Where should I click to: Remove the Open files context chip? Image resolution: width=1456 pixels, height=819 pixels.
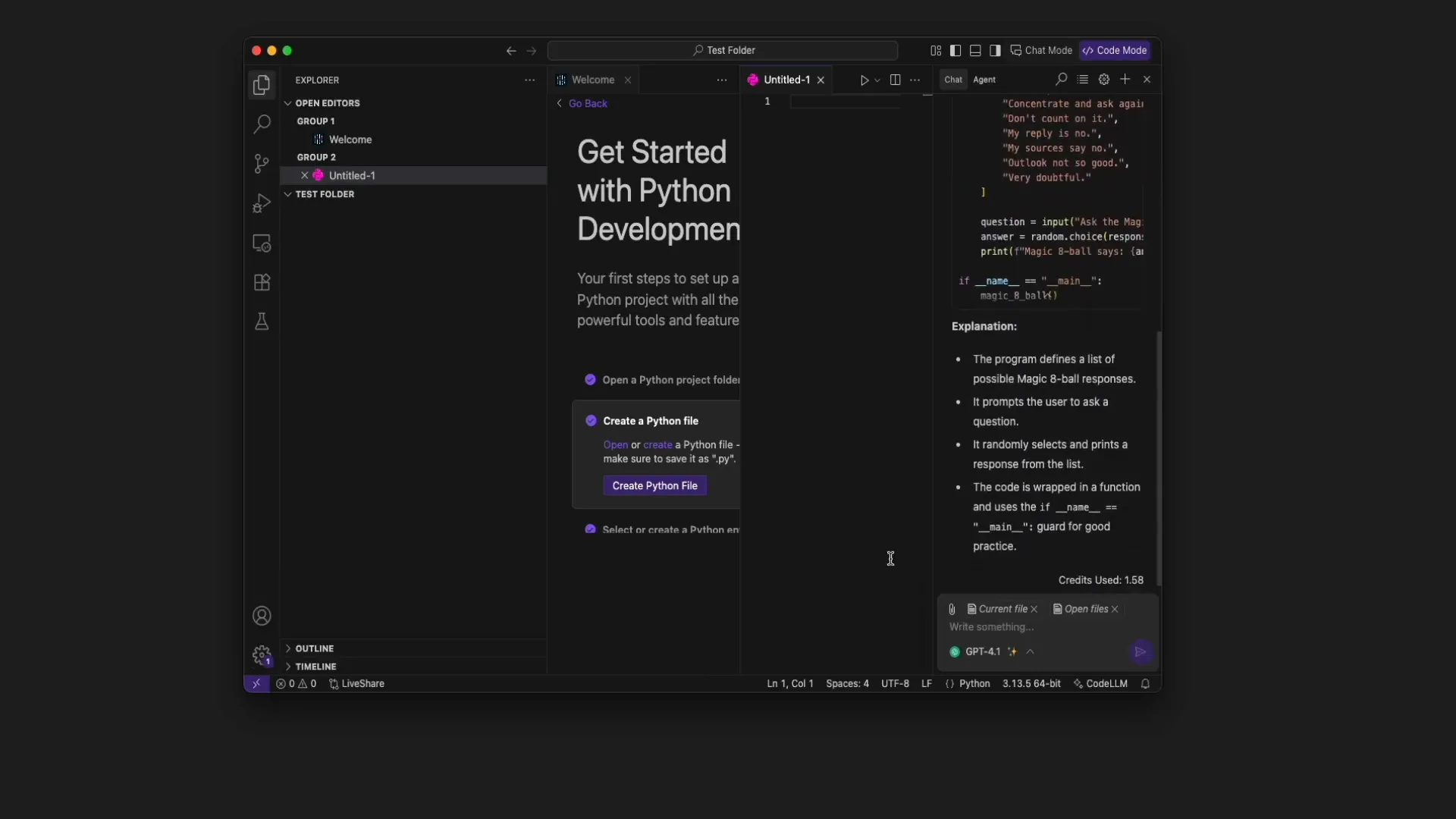1115,609
